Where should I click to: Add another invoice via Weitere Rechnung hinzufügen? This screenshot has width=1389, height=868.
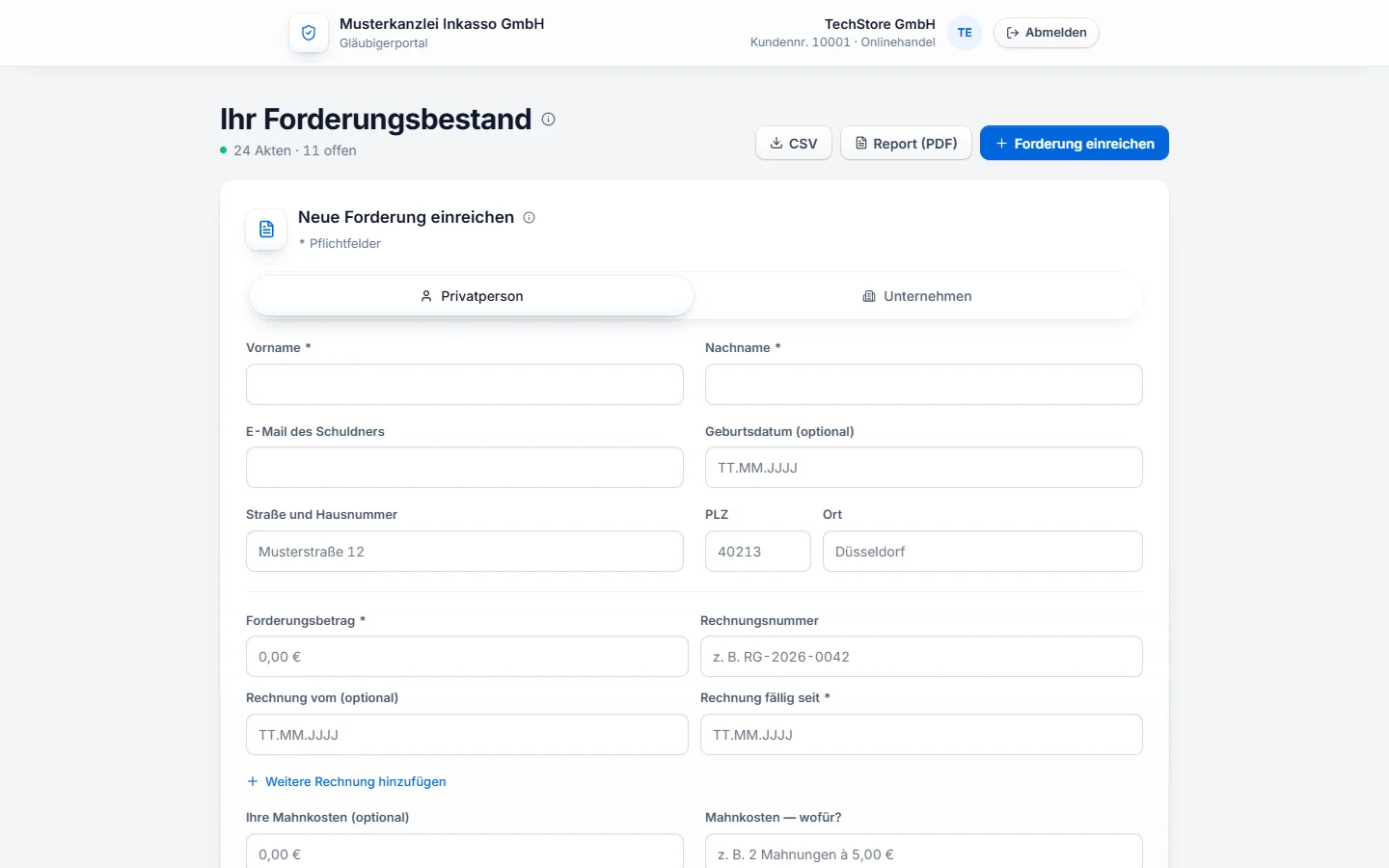(x=346, y=782)
